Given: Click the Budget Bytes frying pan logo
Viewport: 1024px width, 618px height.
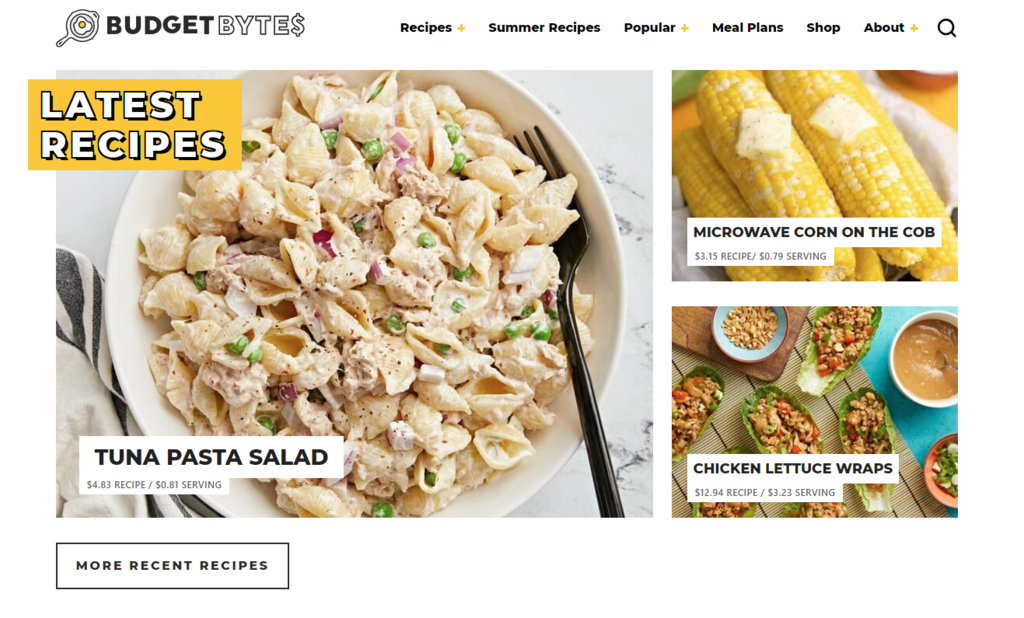Looking at the screenshot, I should pos(78,28).
